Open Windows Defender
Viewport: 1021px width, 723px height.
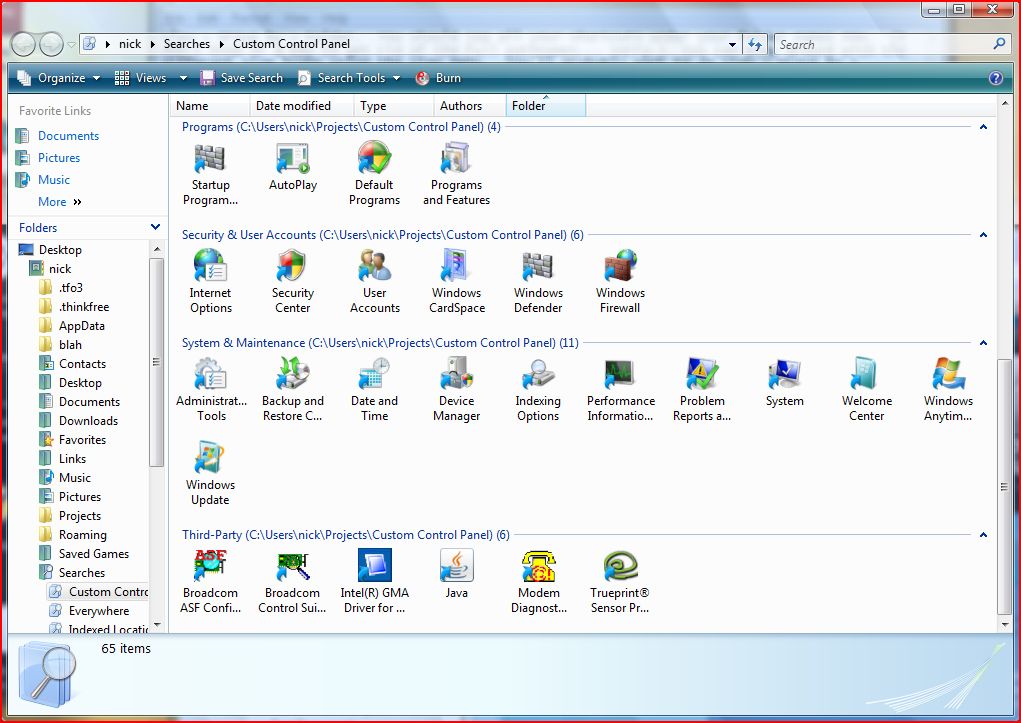click(538, 282)
